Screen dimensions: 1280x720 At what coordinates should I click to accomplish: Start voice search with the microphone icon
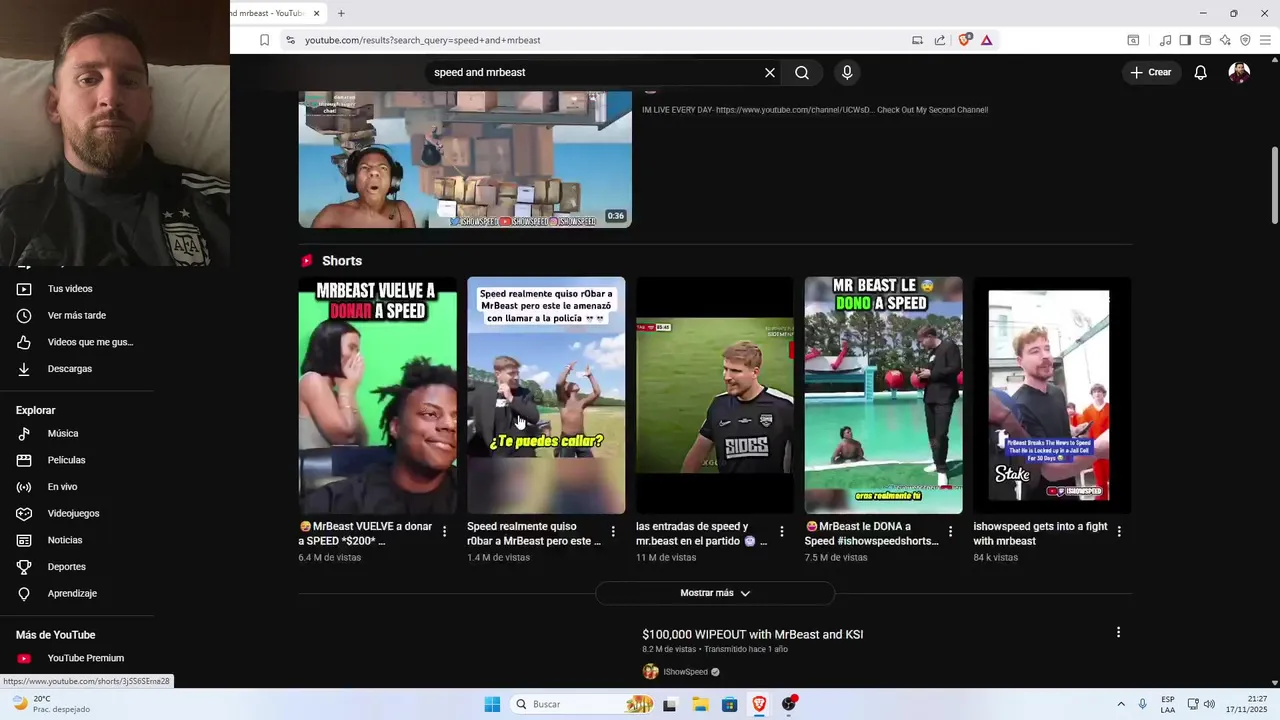(x=847, y=73)
